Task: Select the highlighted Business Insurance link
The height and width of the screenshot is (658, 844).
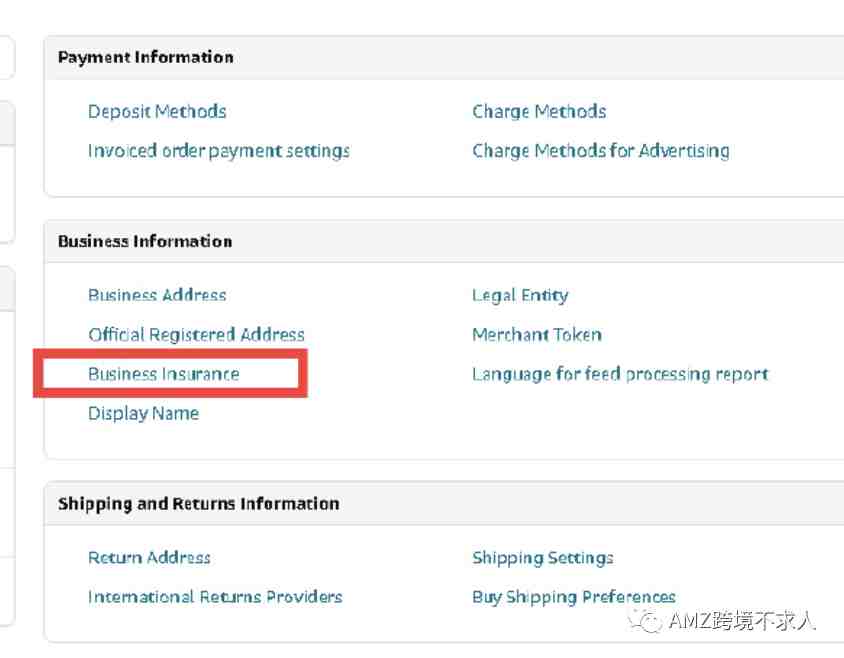Action: pyautogui.click(x=164, y=374)
